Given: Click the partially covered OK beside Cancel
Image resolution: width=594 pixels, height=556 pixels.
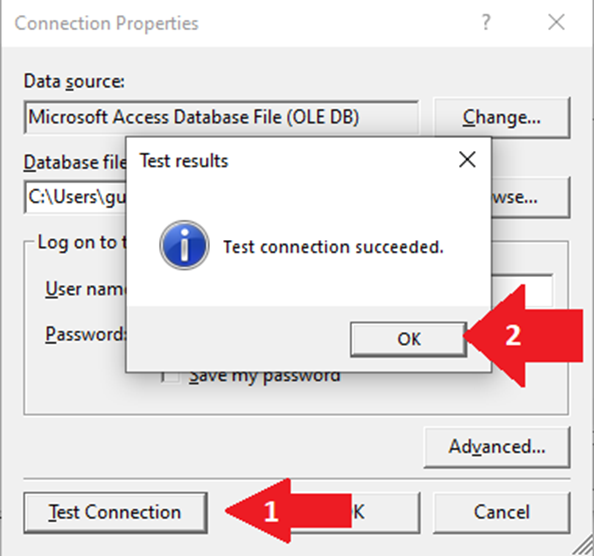Looking at the screenshot, I should coord(385,512).
